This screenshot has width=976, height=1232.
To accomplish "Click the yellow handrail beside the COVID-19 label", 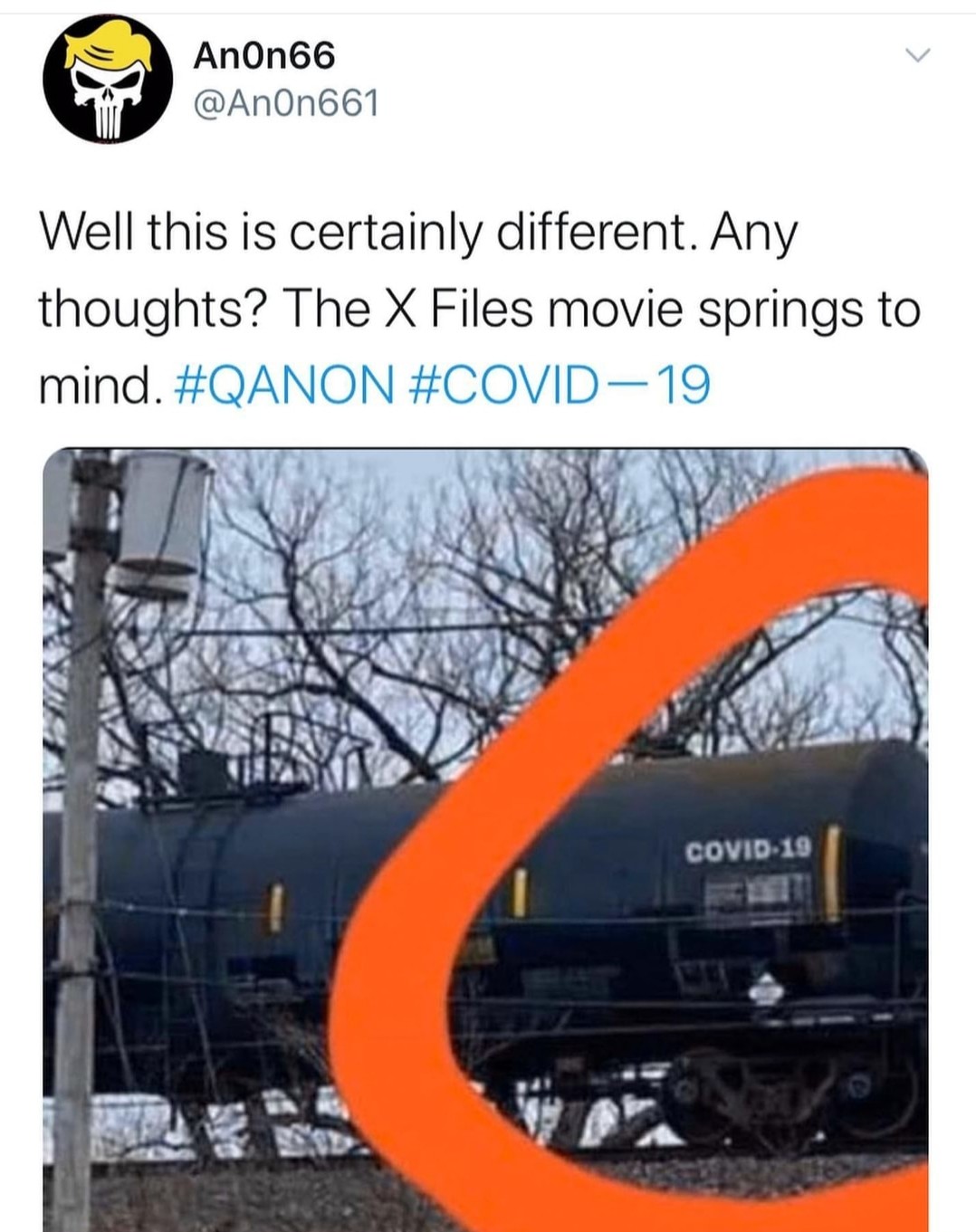I will (x=832, y=873).
